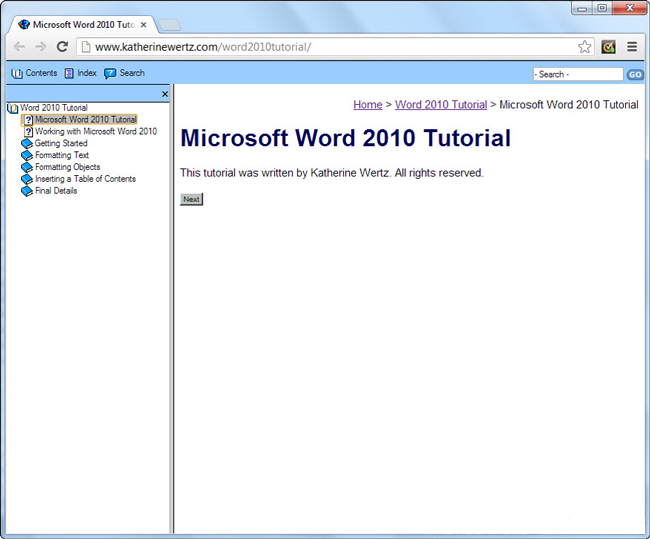The width and height of the screenshot is (650, 539).
Task: Bookmark the page with the star icon
Action: (585, 47)
